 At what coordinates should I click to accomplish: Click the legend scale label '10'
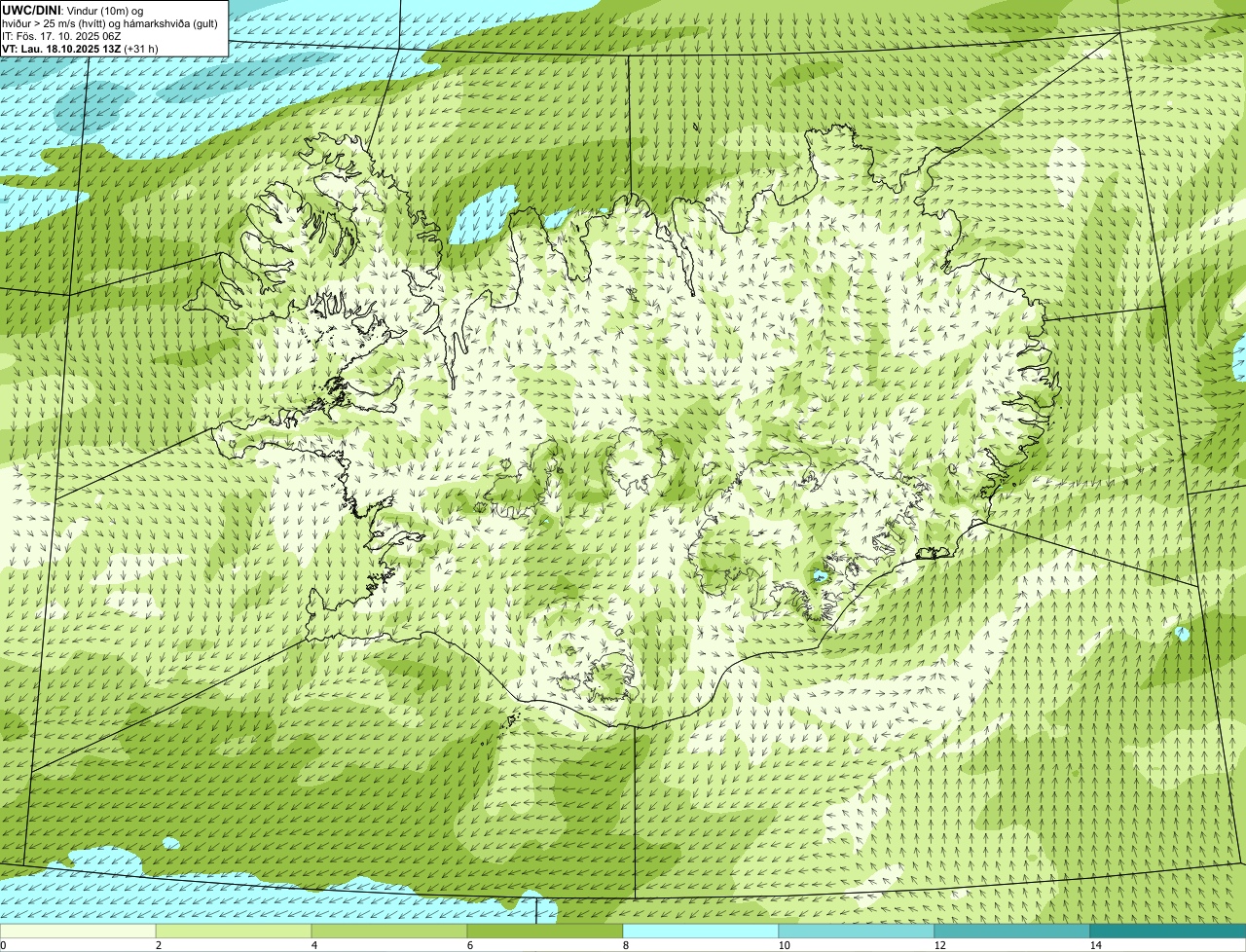point(784,945)
